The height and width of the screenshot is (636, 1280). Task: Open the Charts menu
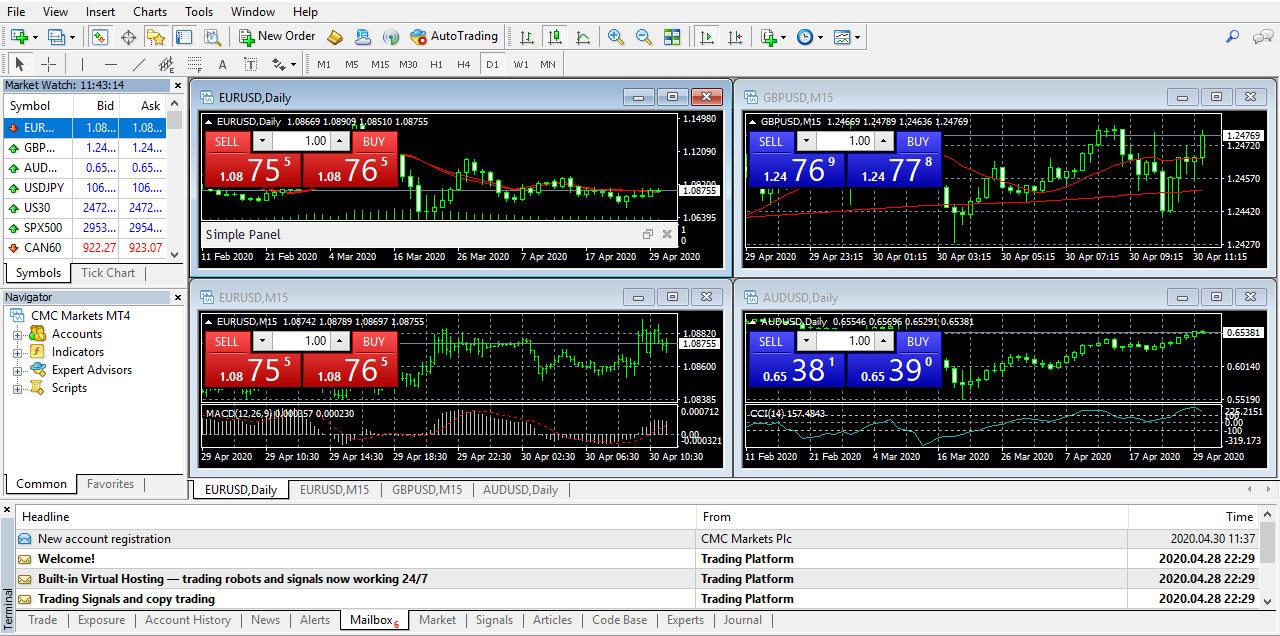point(150,12)
